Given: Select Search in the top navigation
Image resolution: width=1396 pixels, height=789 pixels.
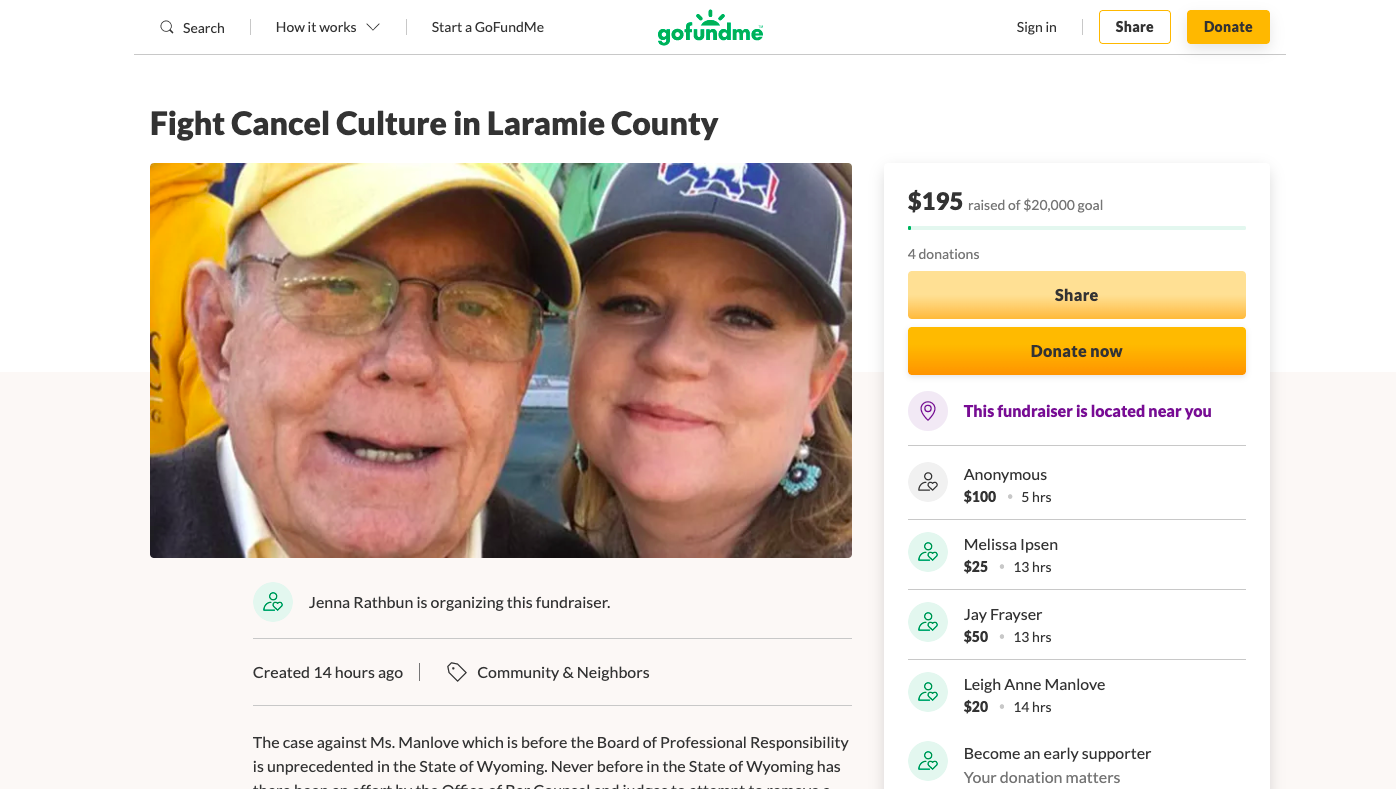Looking at the screenshot, I should click(x=192, y=27).
